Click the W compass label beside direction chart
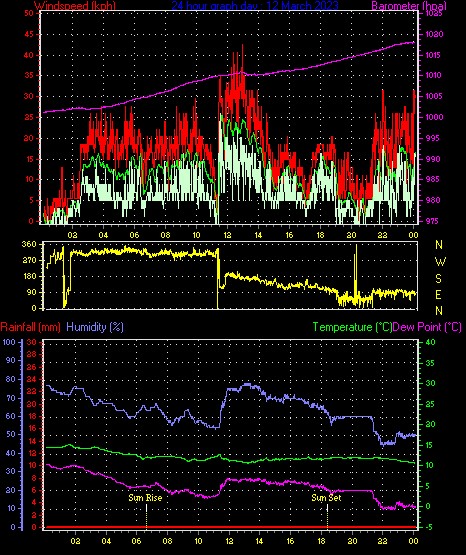 440,262
